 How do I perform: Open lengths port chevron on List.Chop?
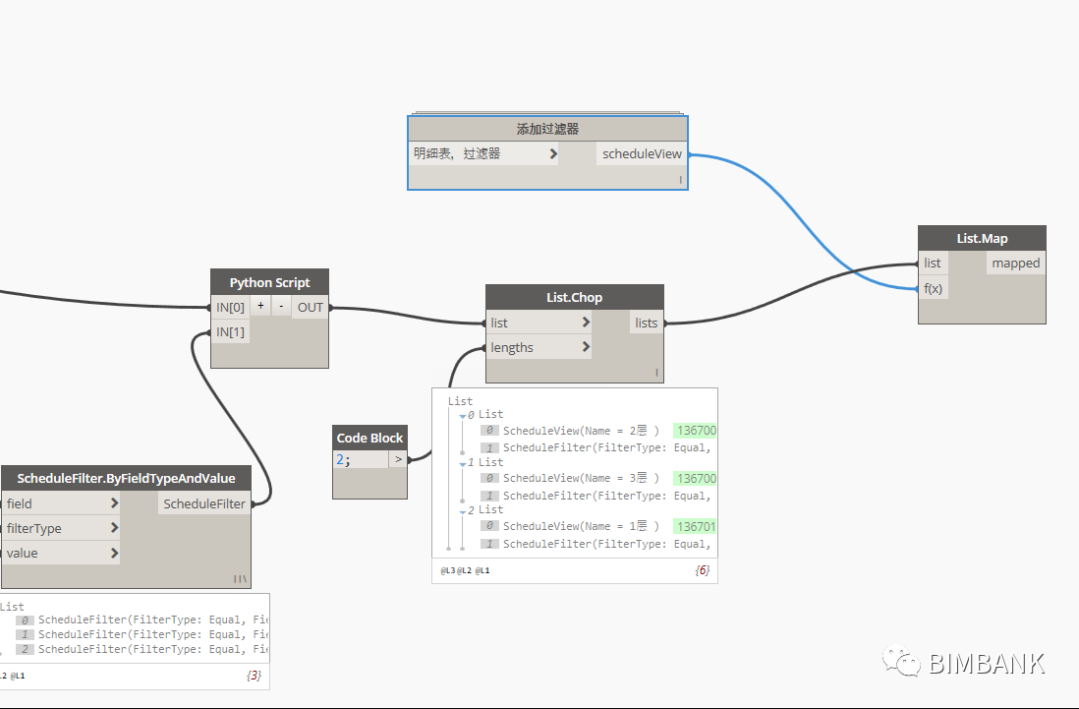point(586,347)
